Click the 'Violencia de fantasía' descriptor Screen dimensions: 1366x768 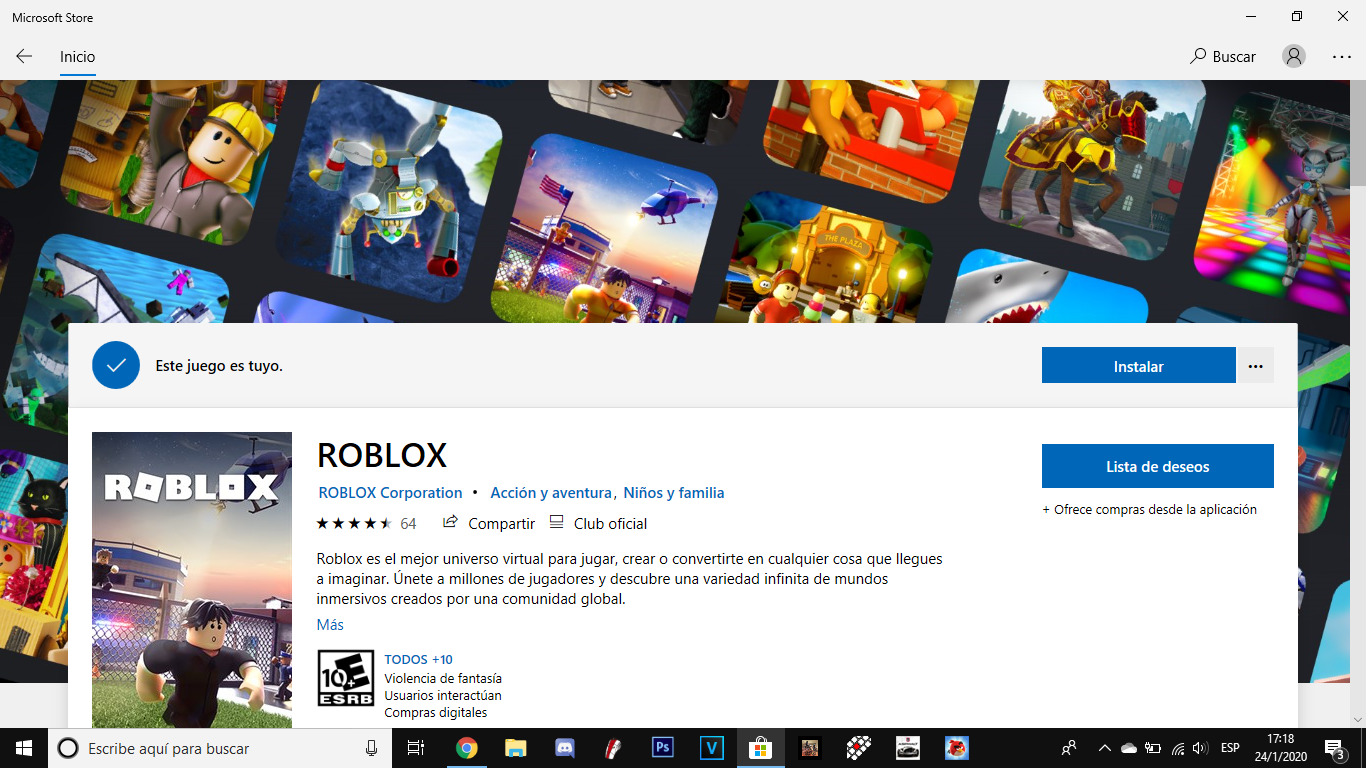pos(443,678)
